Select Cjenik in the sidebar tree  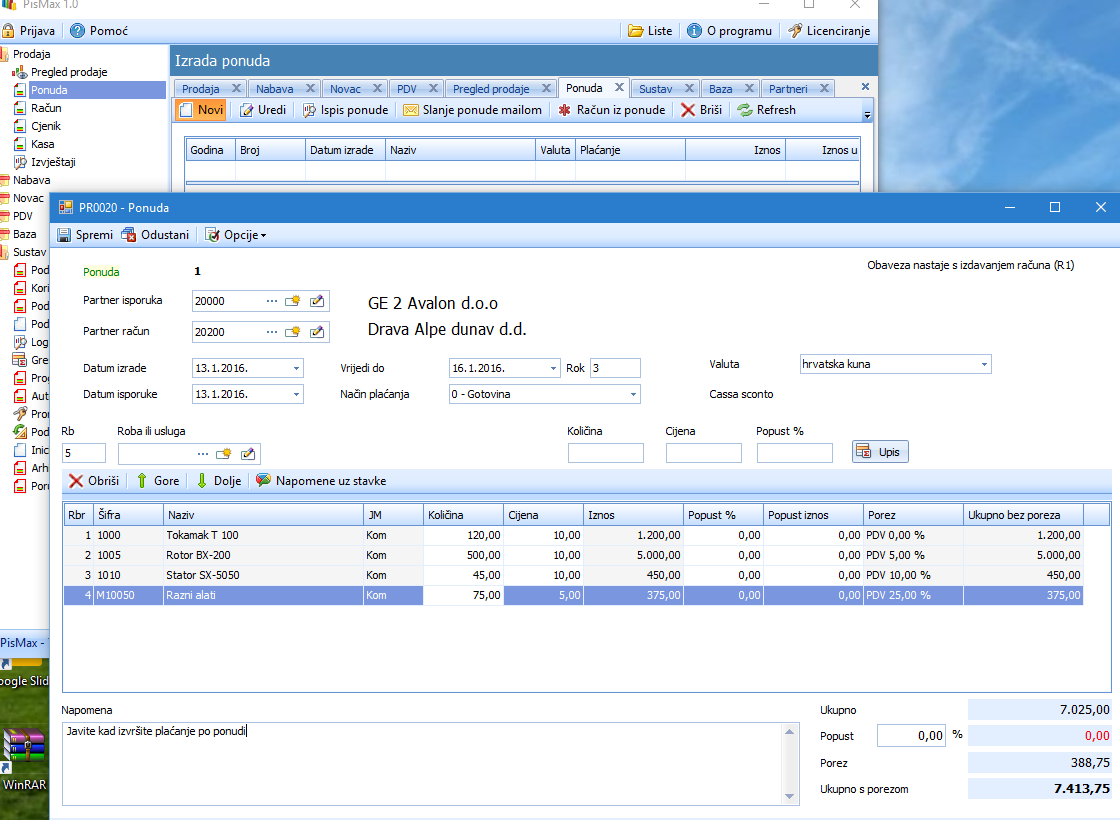pyautogui.click(x=46, y=126)
